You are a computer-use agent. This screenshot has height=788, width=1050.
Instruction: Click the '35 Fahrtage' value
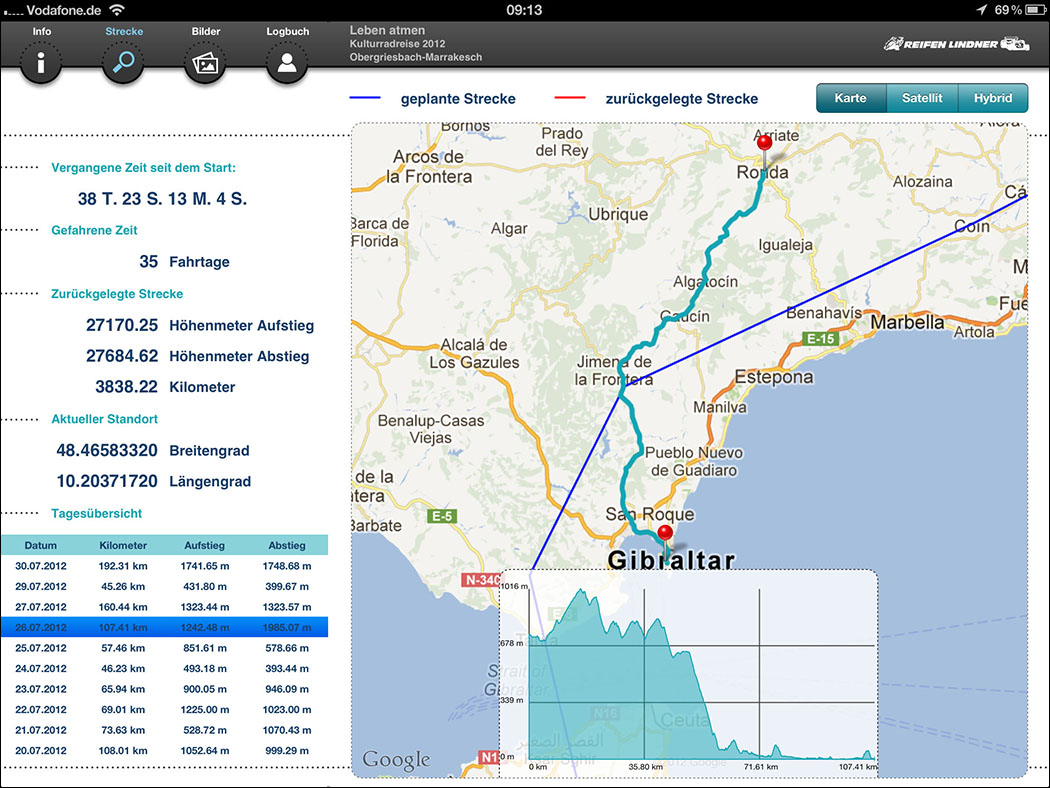(x=184, y=261)
